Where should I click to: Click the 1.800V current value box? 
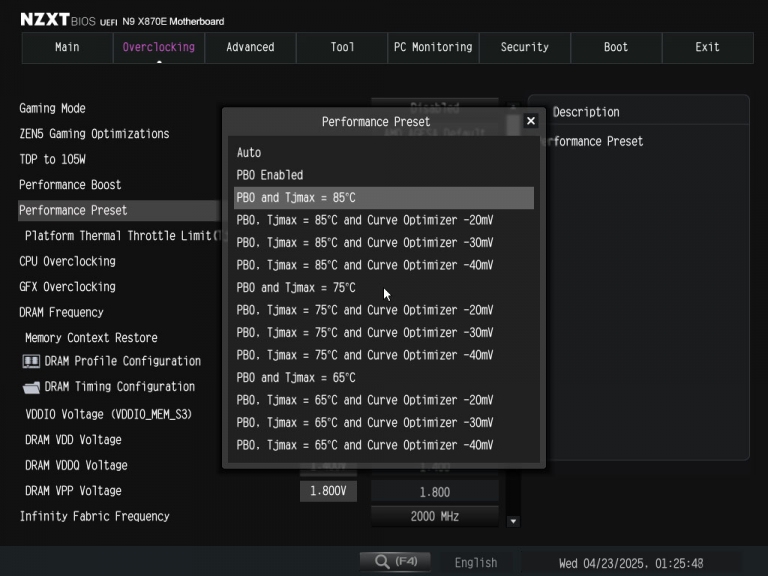click(x=328, y=491)
